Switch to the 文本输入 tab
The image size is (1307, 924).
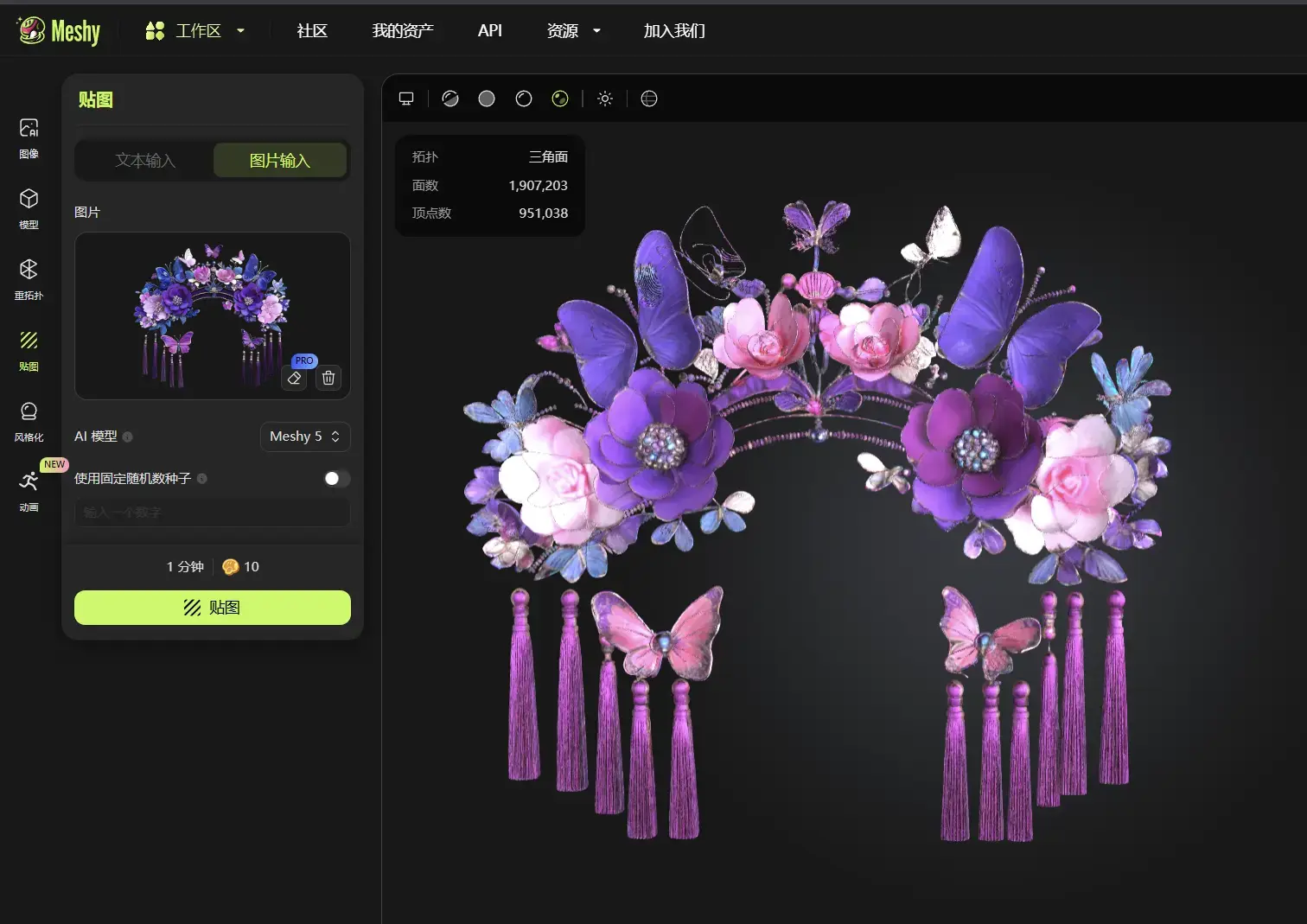pos(144,160)
